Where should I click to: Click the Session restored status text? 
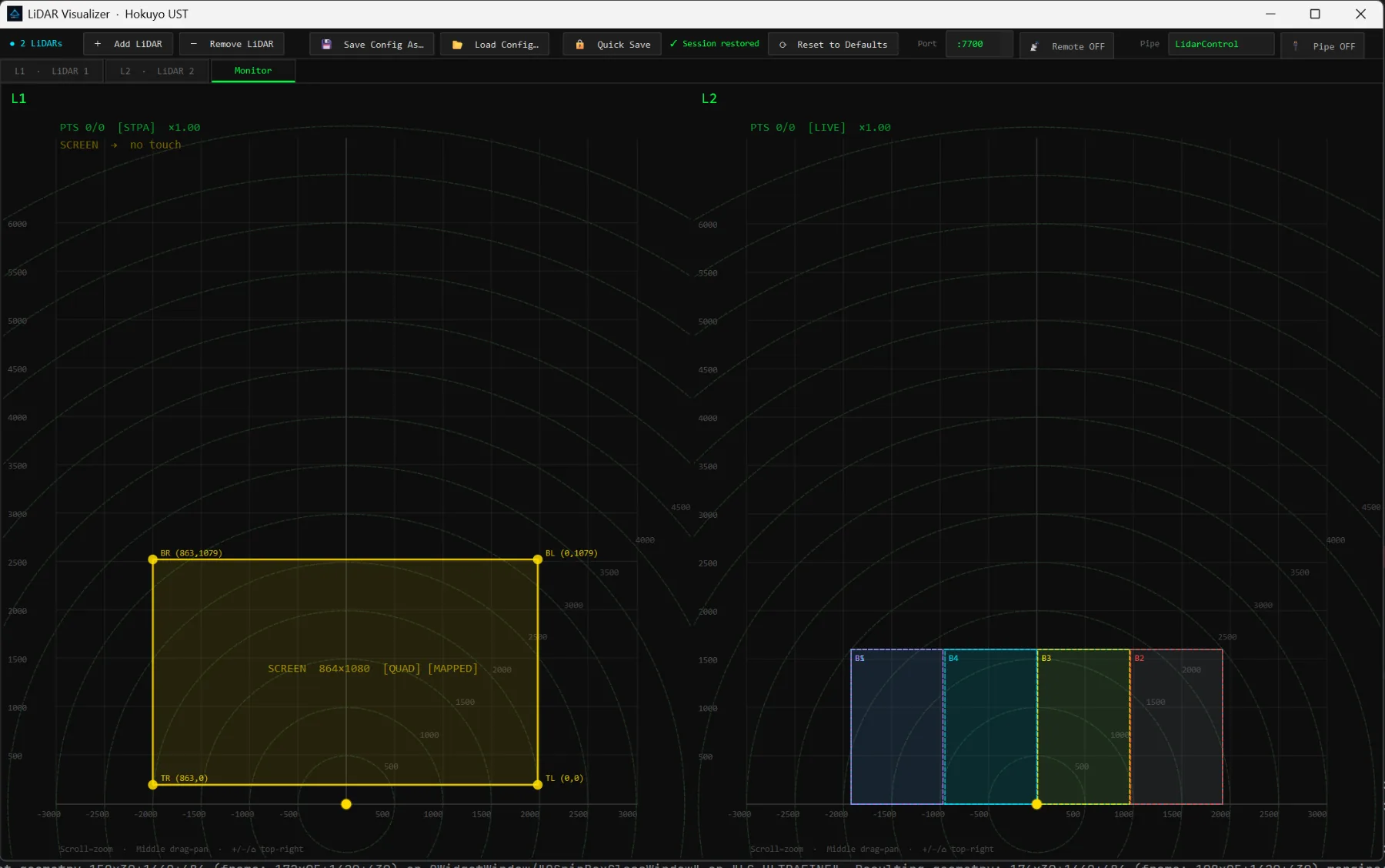[x=715, y=44]
